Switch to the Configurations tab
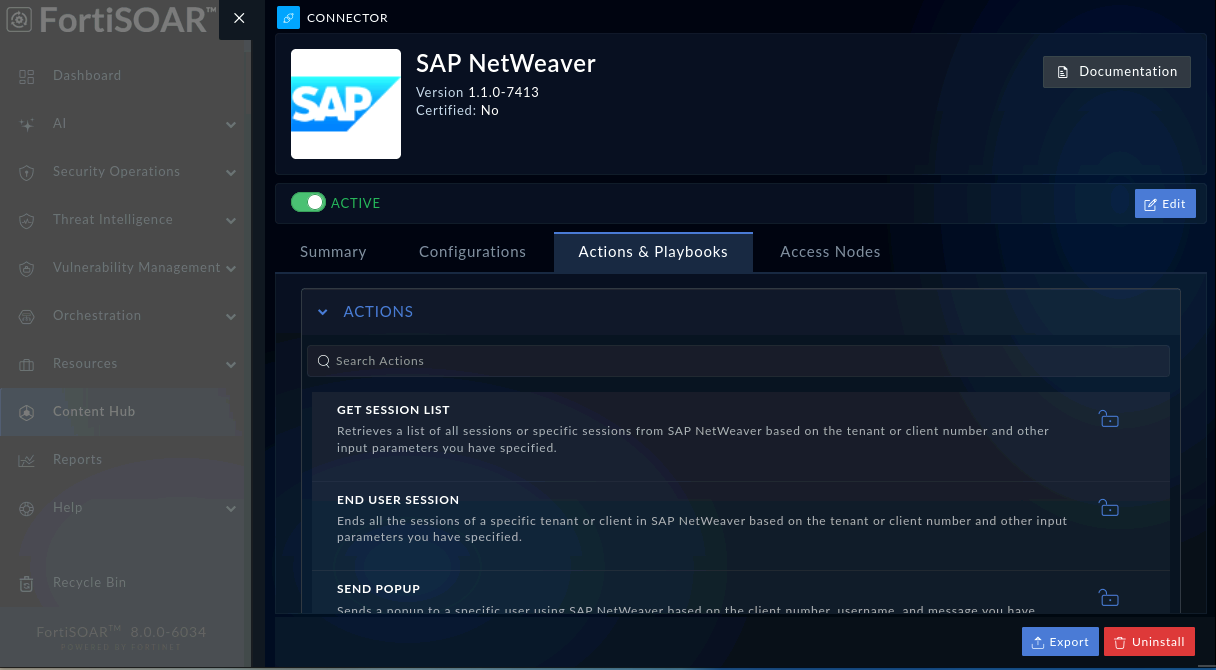Viewport: 1216px width, 670px height. click(x=472, y=252)
